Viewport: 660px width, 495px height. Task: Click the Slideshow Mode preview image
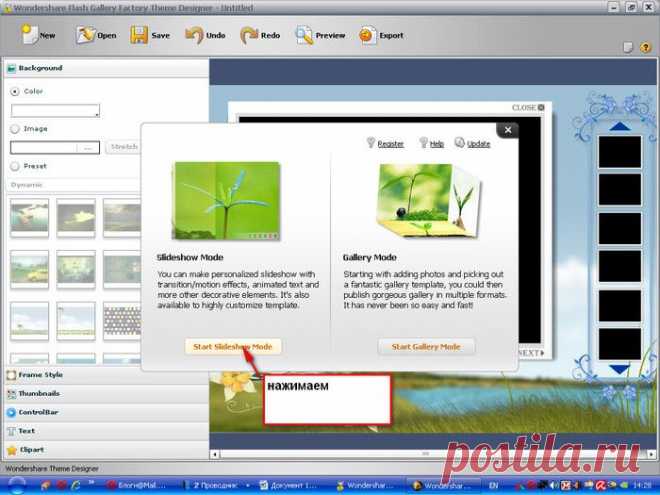click(x=226, y=200)
